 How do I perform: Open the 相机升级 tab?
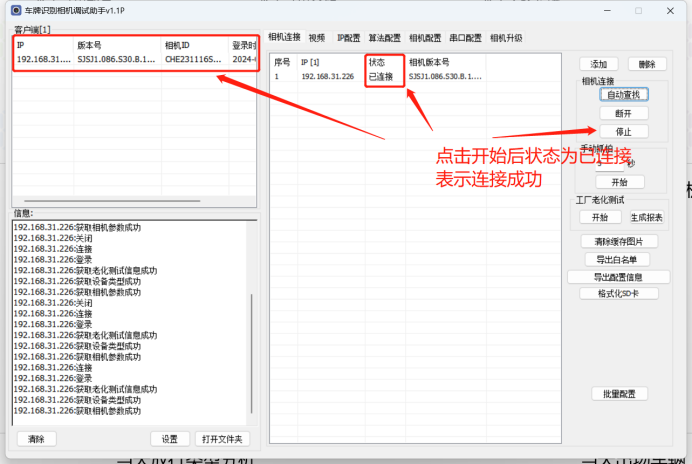click(x=506, y=38)
